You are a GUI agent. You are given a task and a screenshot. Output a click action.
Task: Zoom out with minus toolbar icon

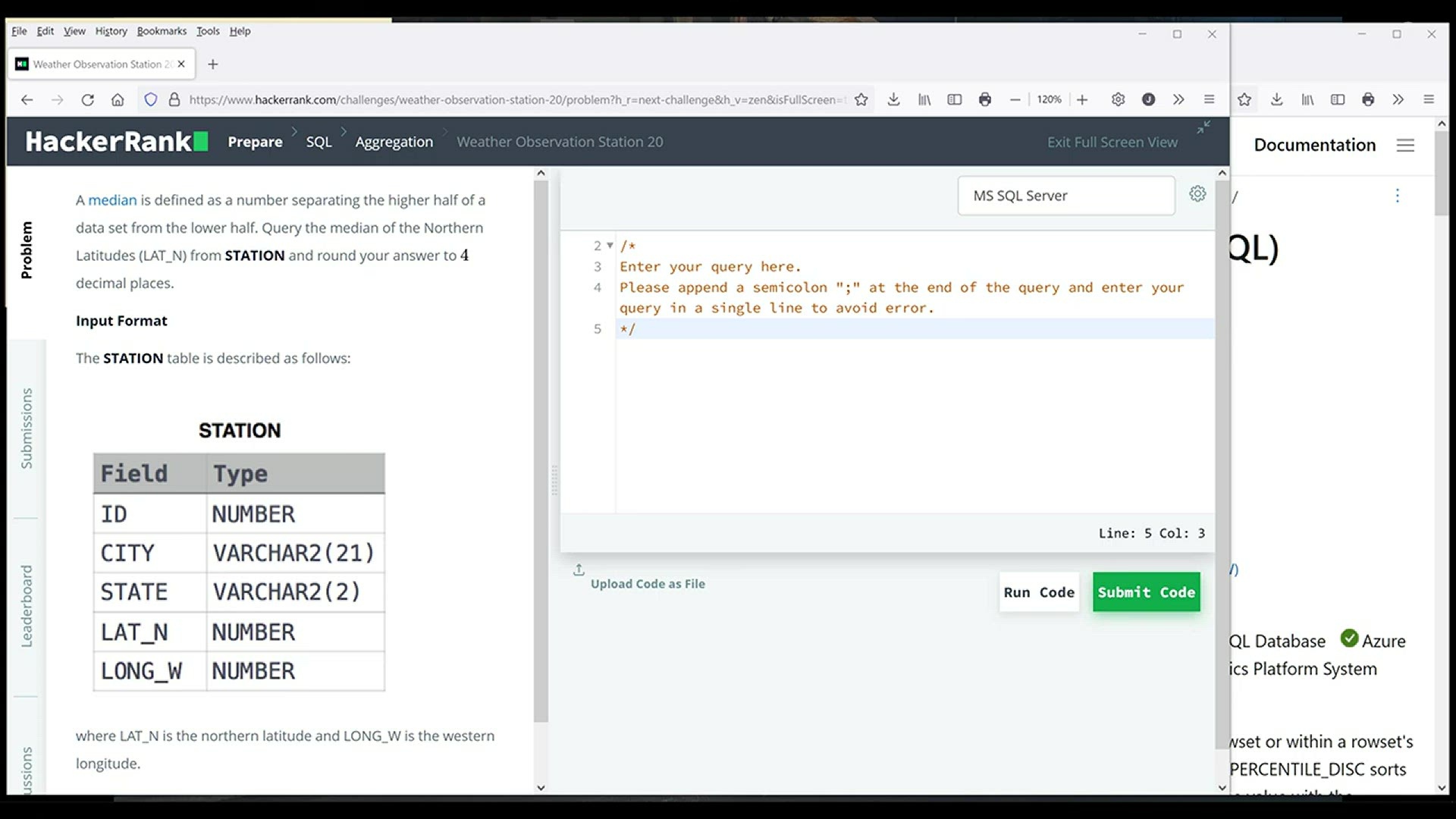coord(1015,99)
